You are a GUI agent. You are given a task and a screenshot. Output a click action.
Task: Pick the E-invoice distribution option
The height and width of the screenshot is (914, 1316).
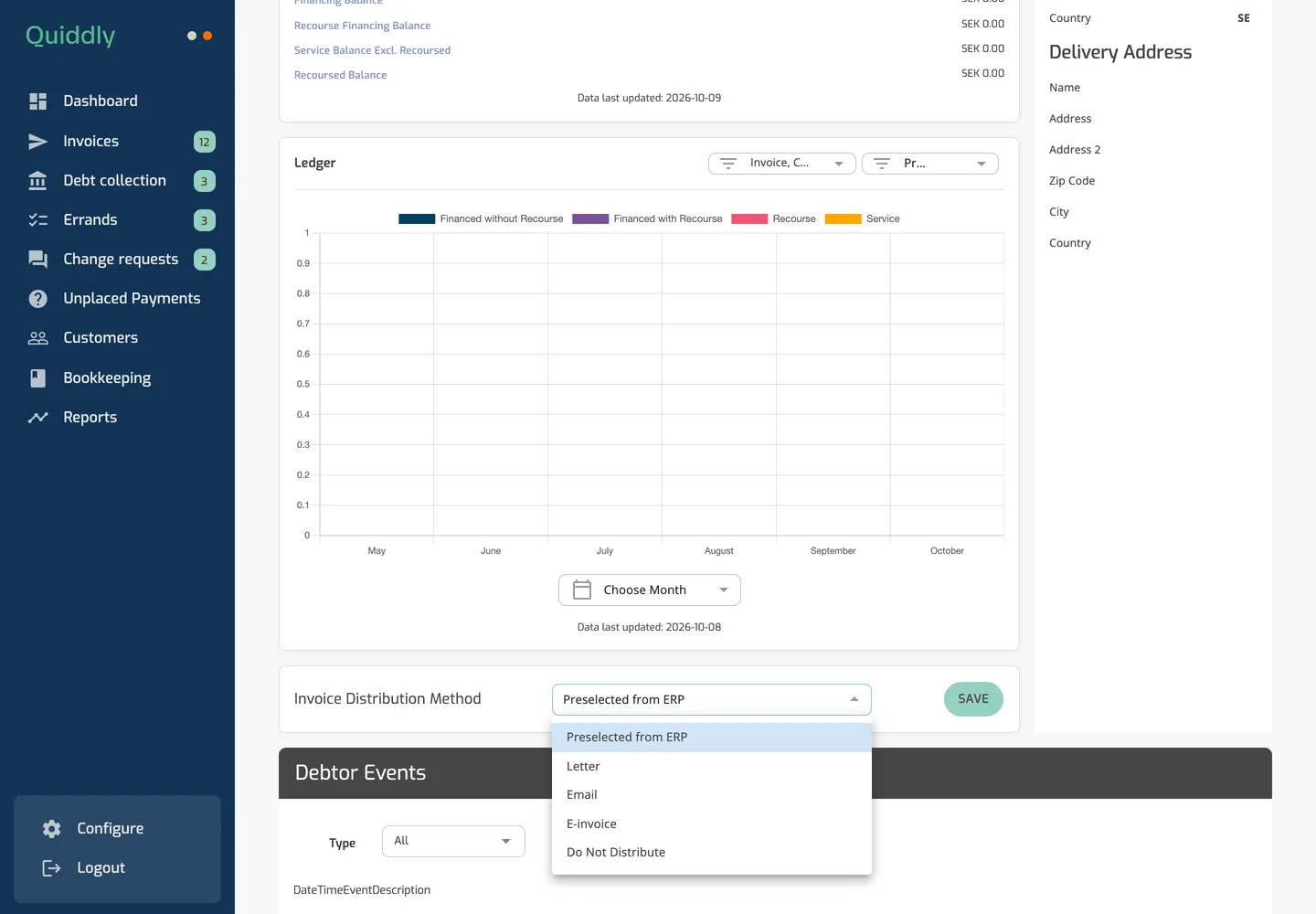click(x=712, y=824)
